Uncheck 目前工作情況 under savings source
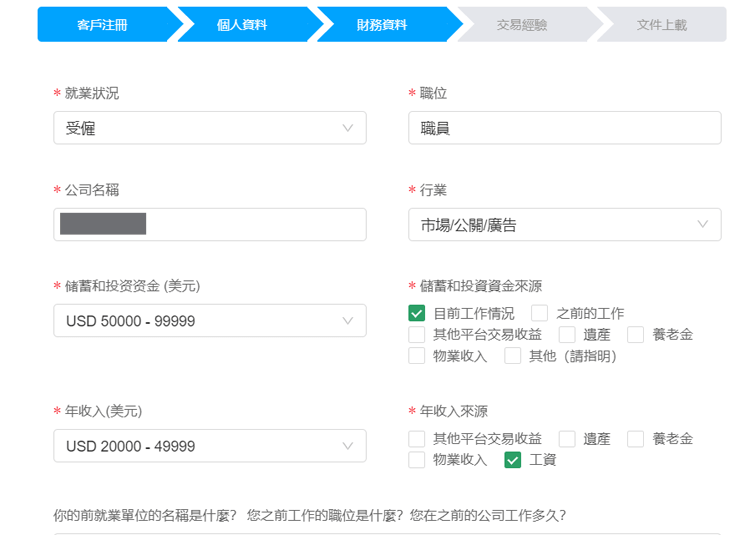The height and width of the screenshot is (535, 750). 417,314
